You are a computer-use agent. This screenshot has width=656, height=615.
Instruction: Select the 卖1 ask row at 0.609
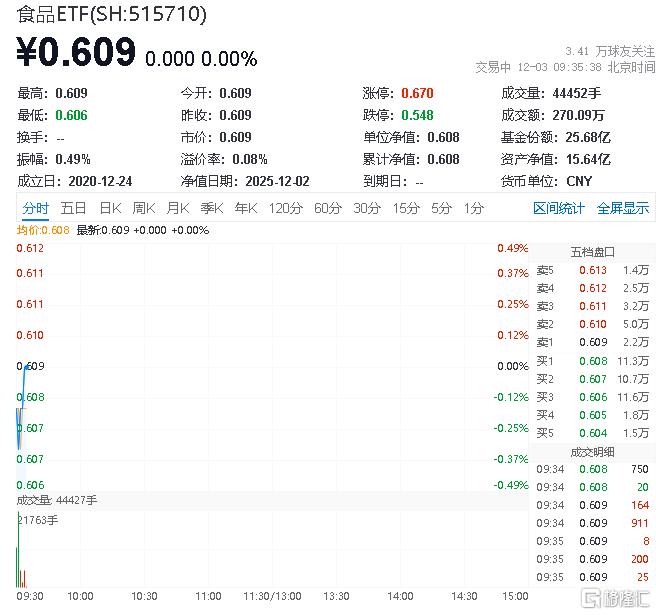(592, 342)
